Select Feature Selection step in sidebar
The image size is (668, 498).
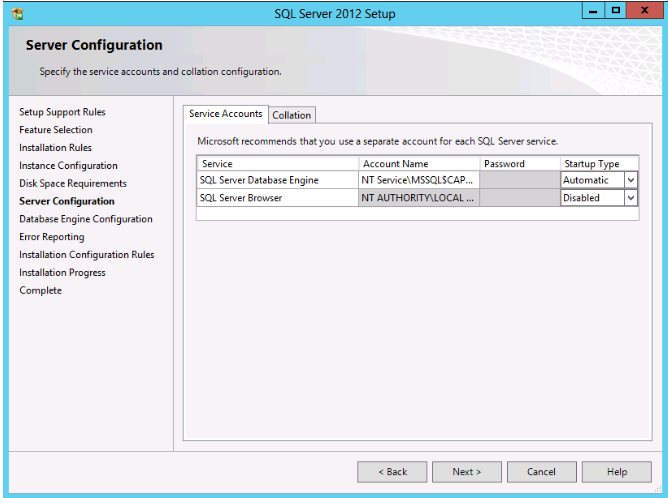pyautogui.click(x=56, y=130)
